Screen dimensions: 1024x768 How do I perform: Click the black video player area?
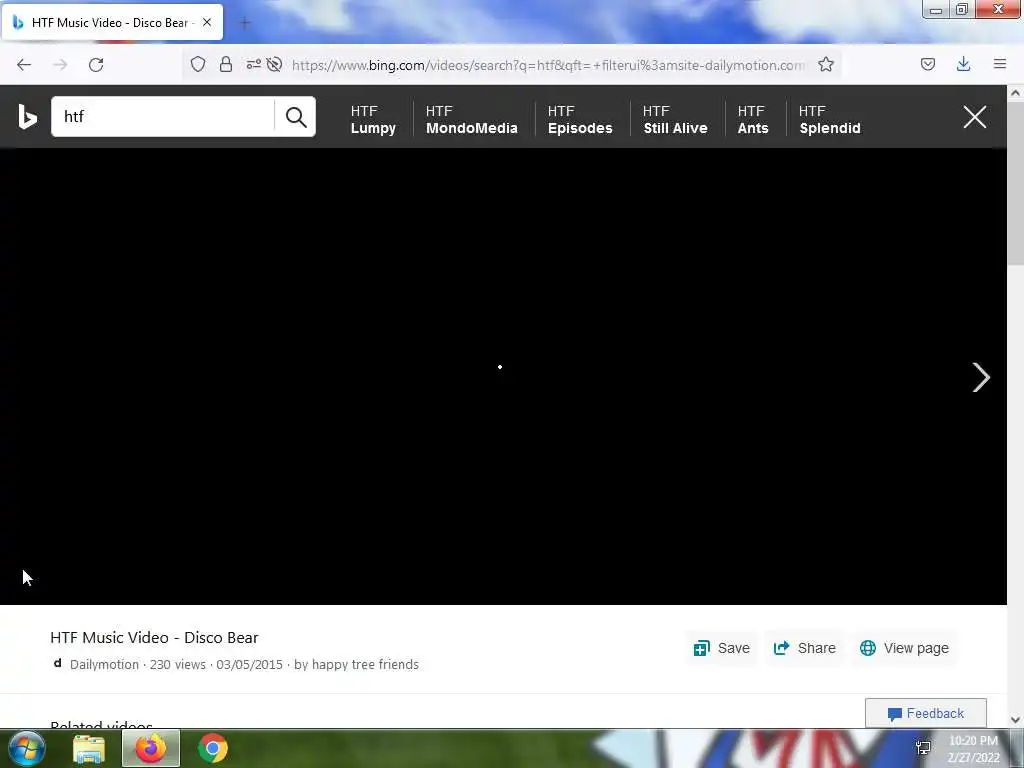503,376
